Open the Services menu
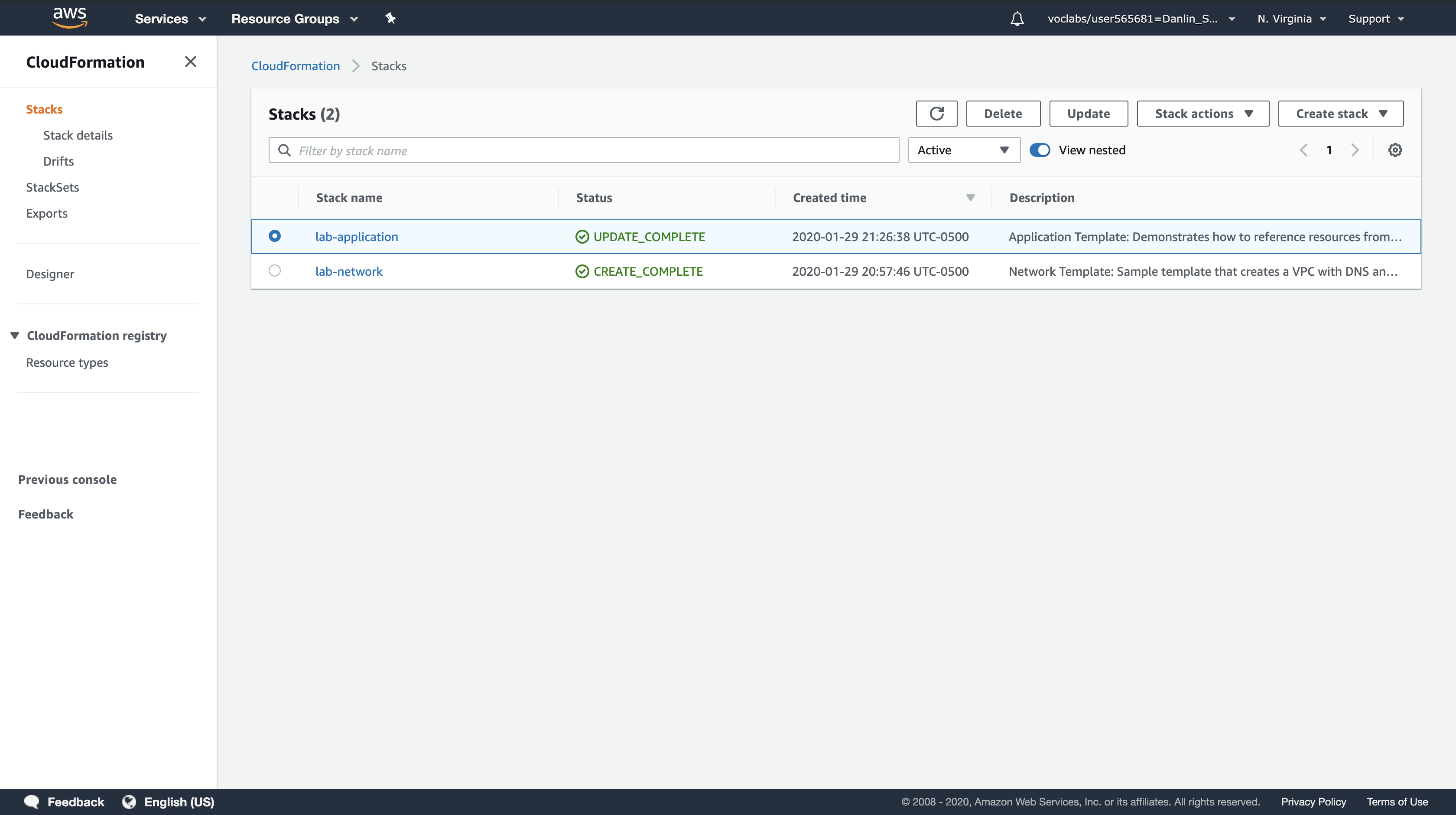1456x815 pixels. pos(169,19)
